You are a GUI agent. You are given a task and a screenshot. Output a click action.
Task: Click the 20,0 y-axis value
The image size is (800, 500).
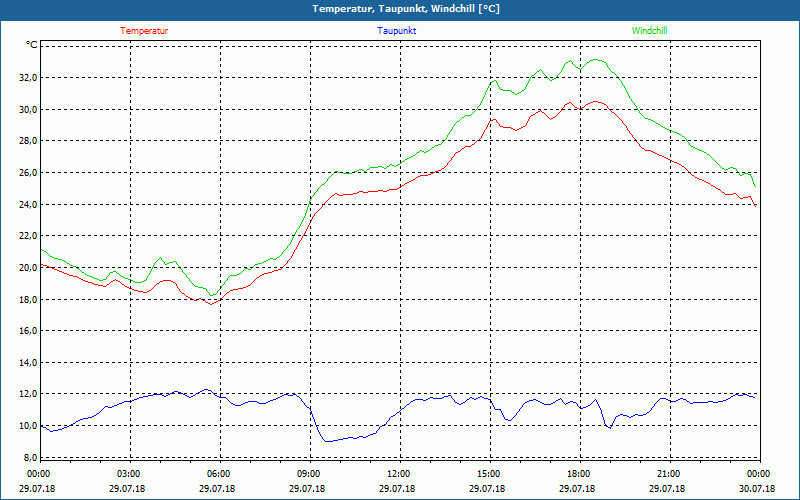(x=28, y=267)
